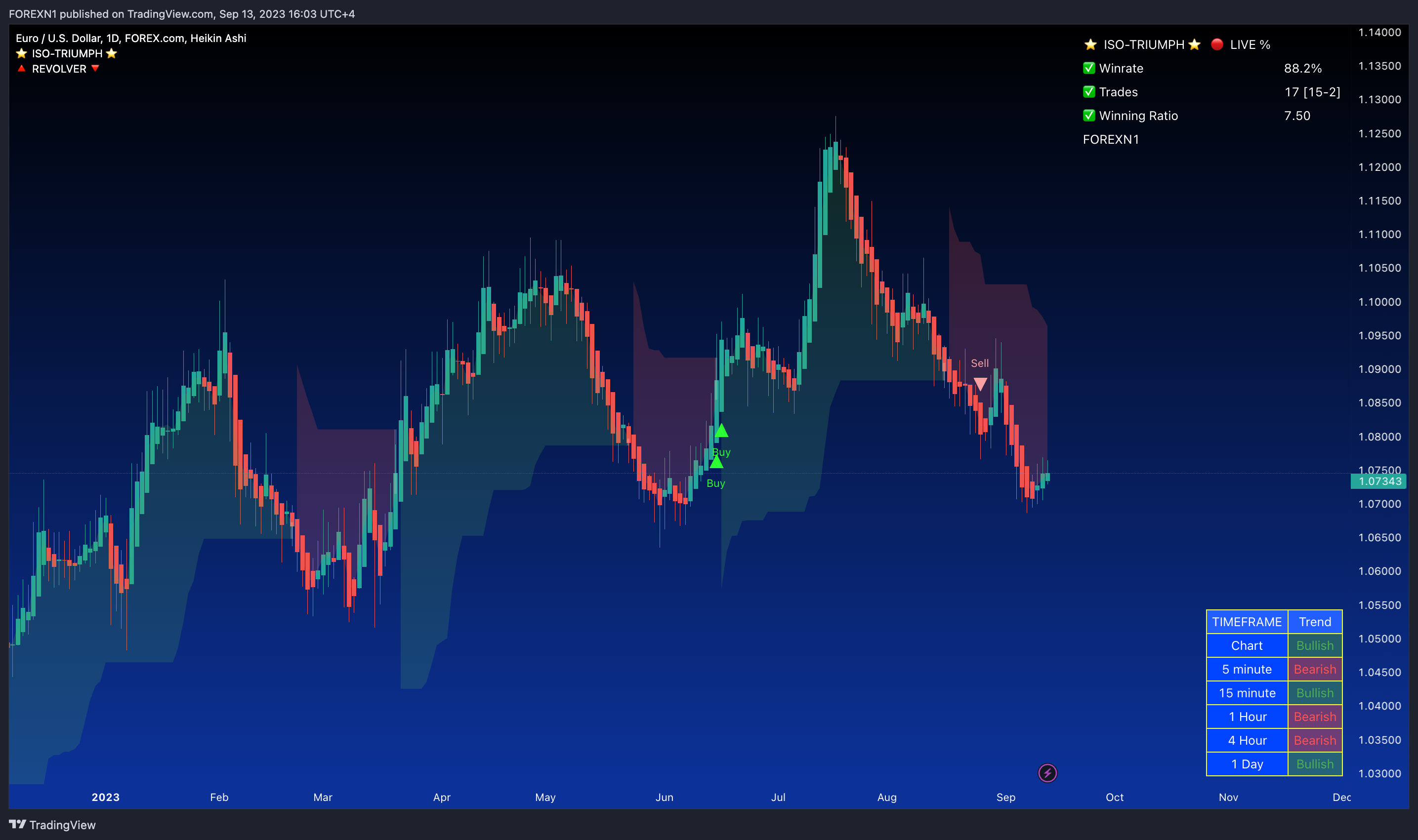The image size is (1418, 840).
Task: Click the 1 Day timeframe cell
Action: (1247, 764)
